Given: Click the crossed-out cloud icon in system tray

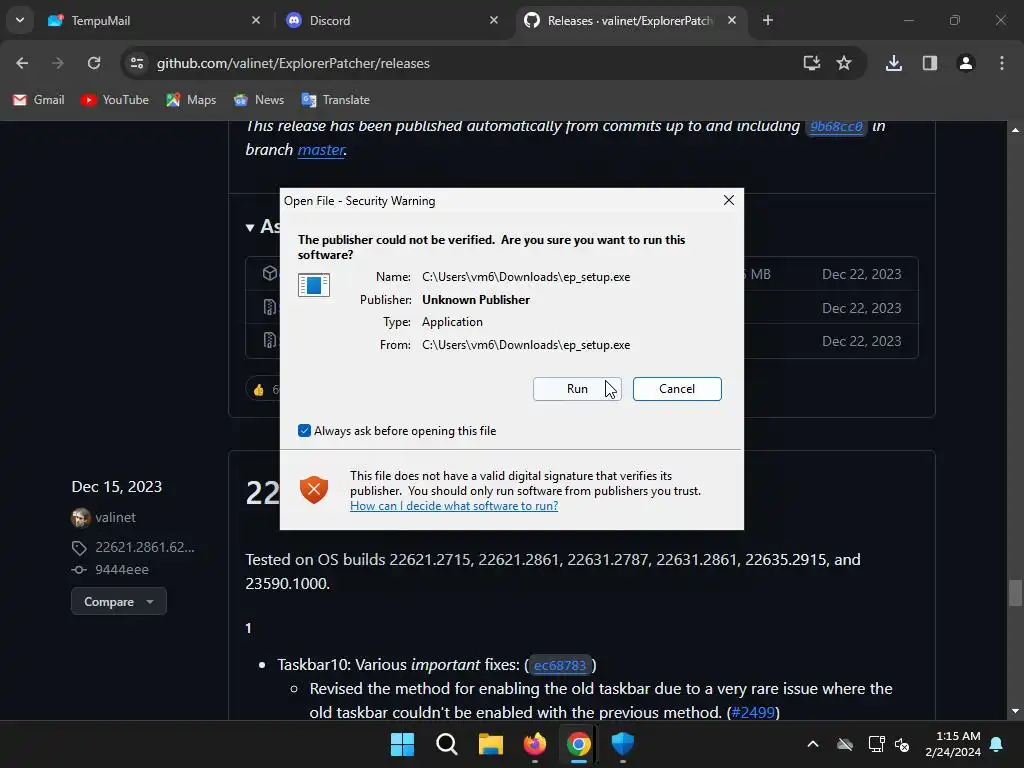Looking at the screenshot, I should tap(844, 744).
